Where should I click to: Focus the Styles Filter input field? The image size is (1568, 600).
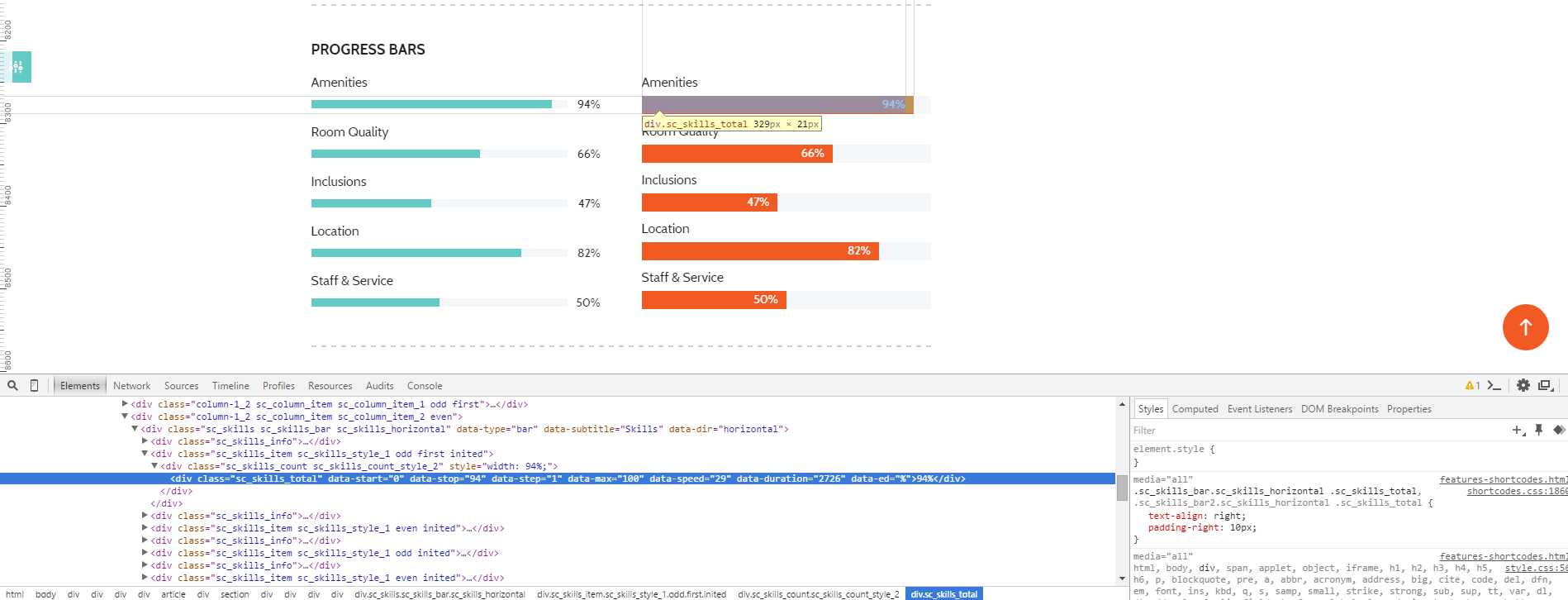(1314, 431)
